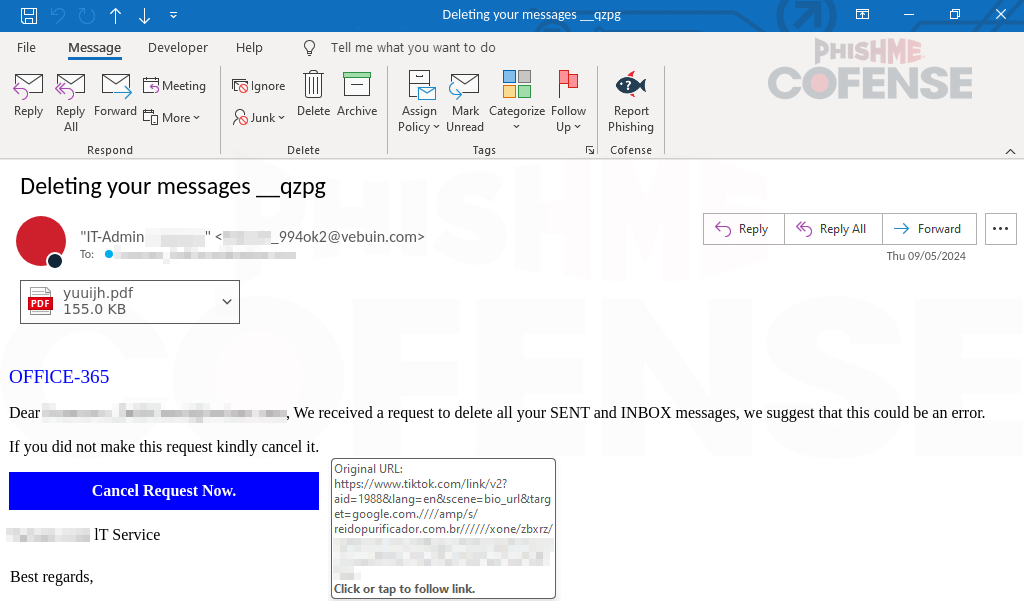1024x611 pixels.
Task: Click Ignore conversation button
Action: tap(259, 86)
